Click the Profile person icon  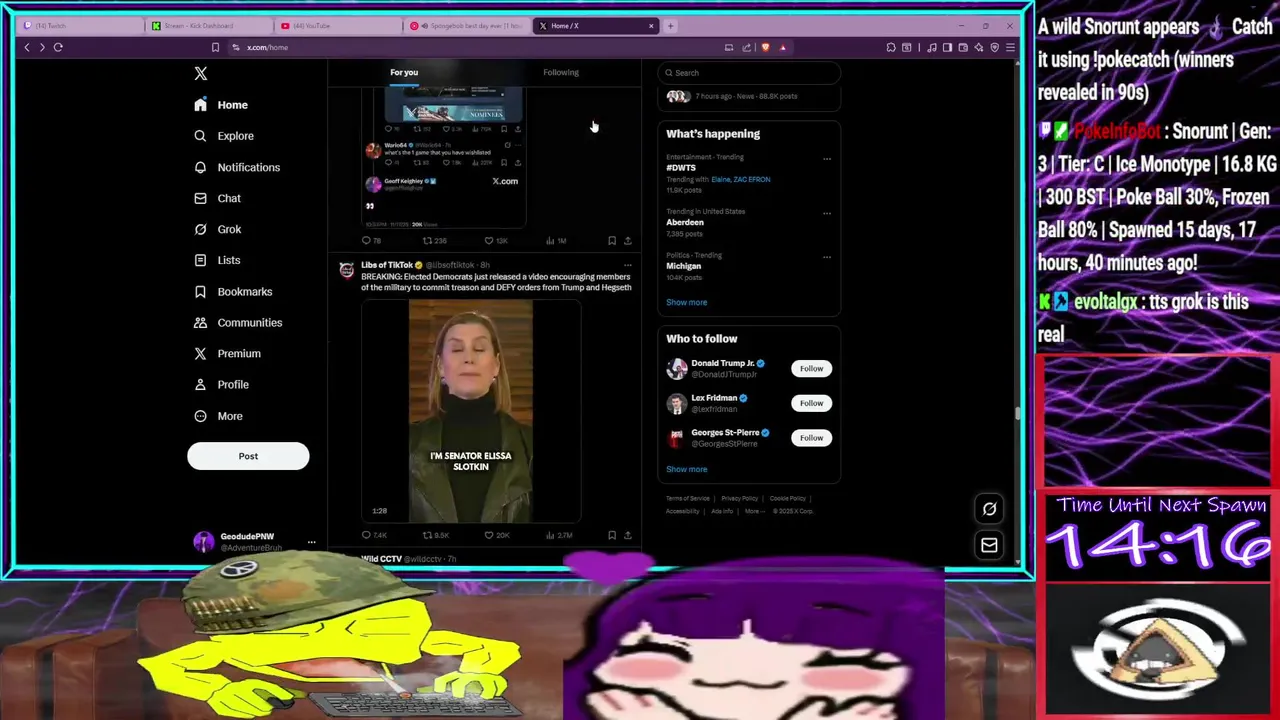tap(200, 384)
